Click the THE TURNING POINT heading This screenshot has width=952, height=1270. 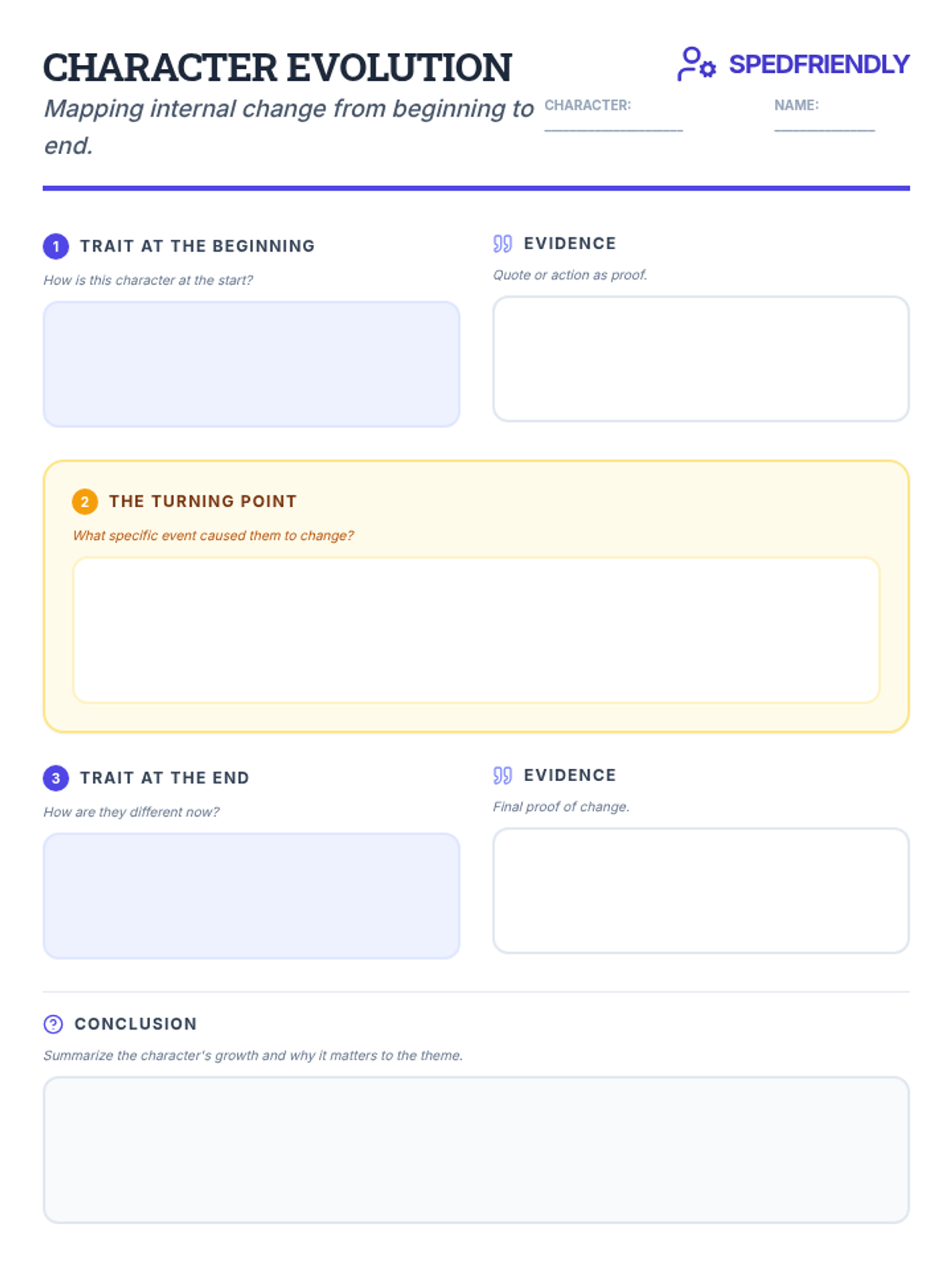pos(203,502)
